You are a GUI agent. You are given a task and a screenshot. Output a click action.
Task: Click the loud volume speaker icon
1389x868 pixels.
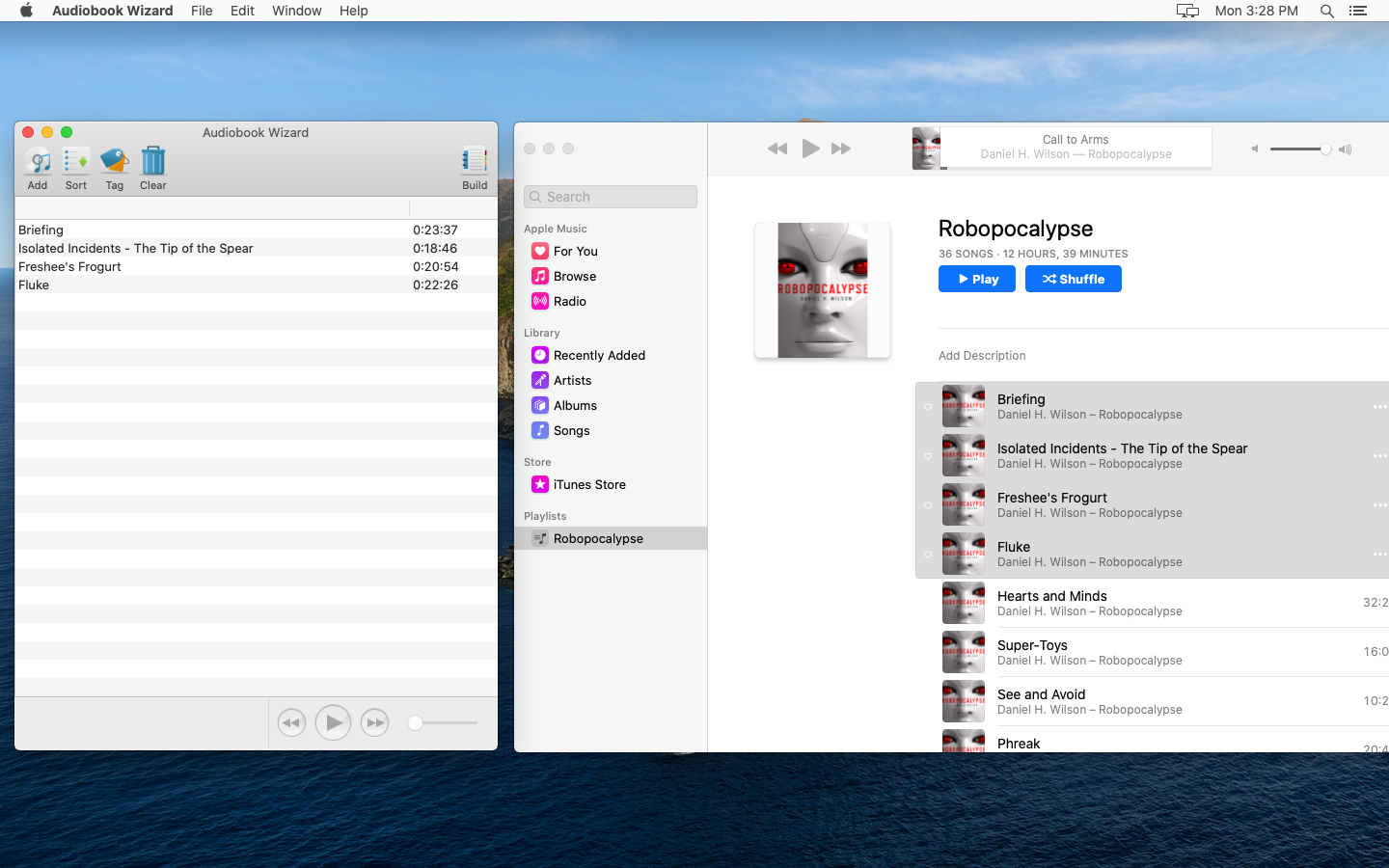[1346, 149]
